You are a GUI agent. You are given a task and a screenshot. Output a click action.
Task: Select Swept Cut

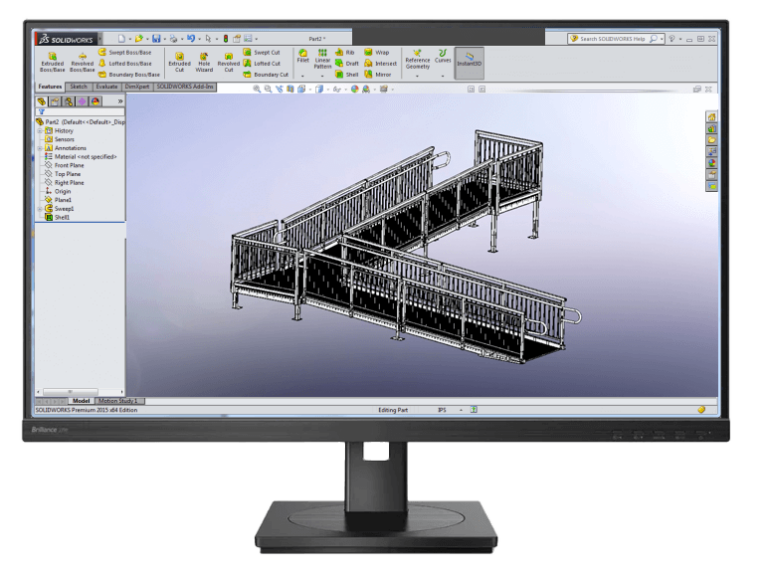(x=262, y=52)
